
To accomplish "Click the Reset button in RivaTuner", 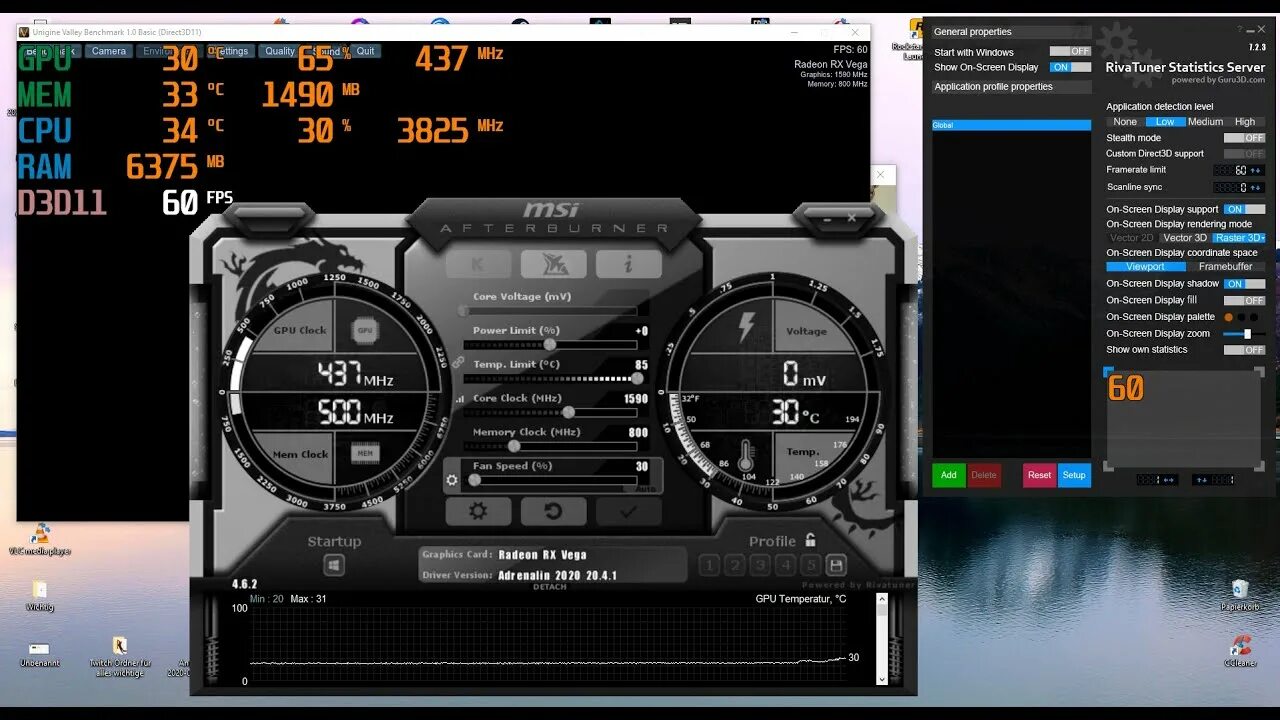I will [1040, 475].
